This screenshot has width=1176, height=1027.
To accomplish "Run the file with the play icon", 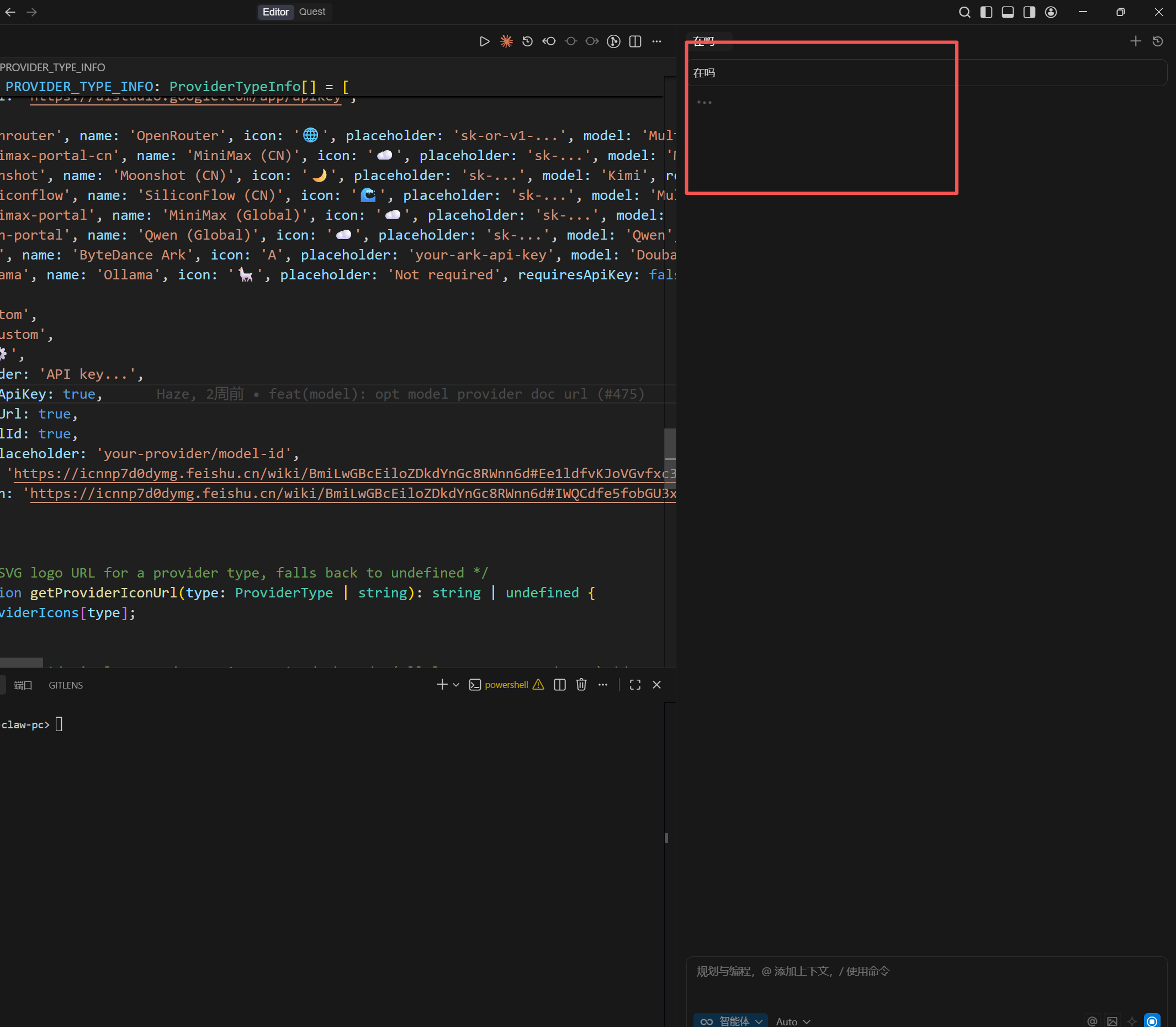I will pyautogui.click(x=484, y=41).
